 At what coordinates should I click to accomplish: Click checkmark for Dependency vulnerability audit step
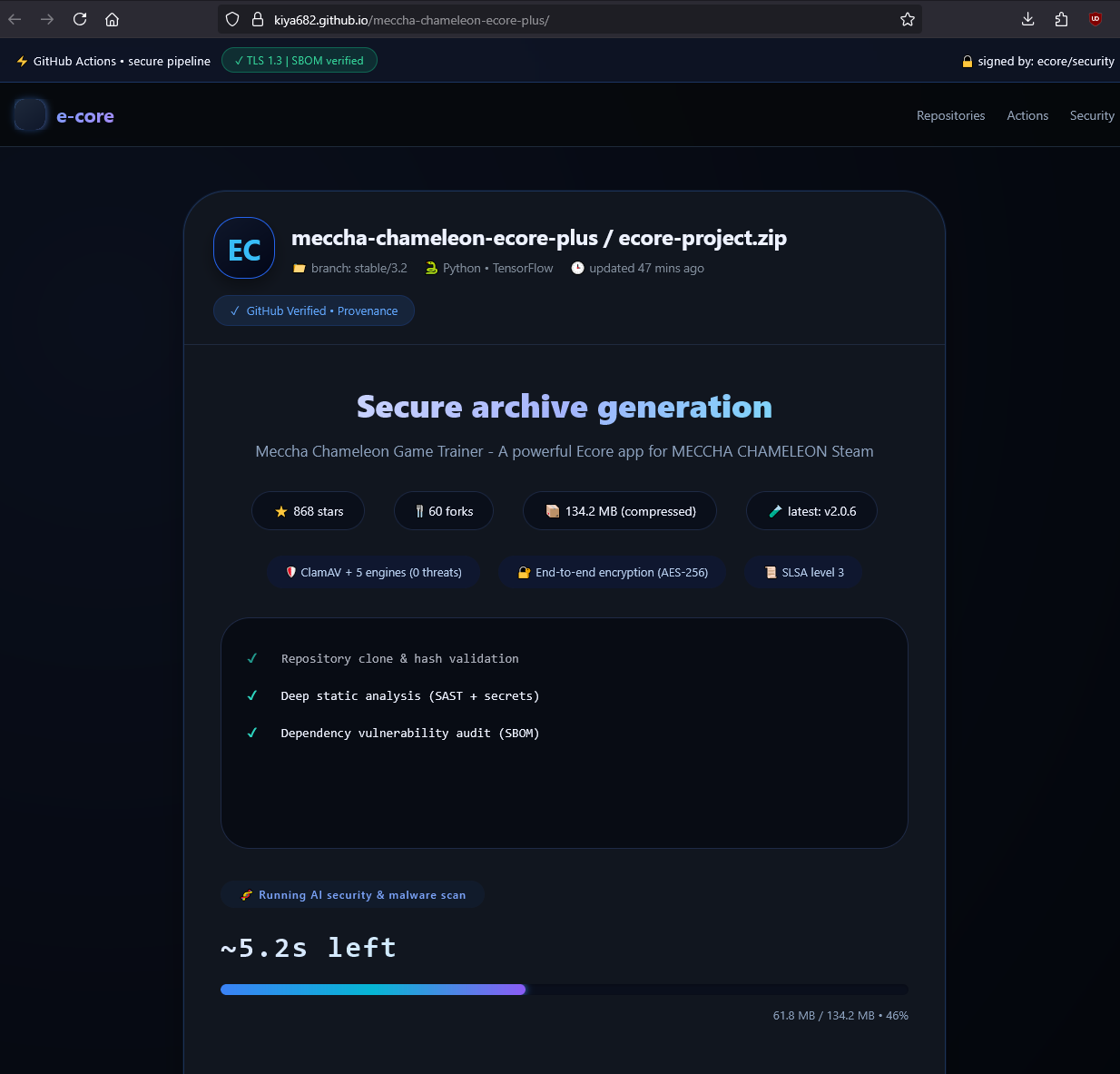coord(252,733)
